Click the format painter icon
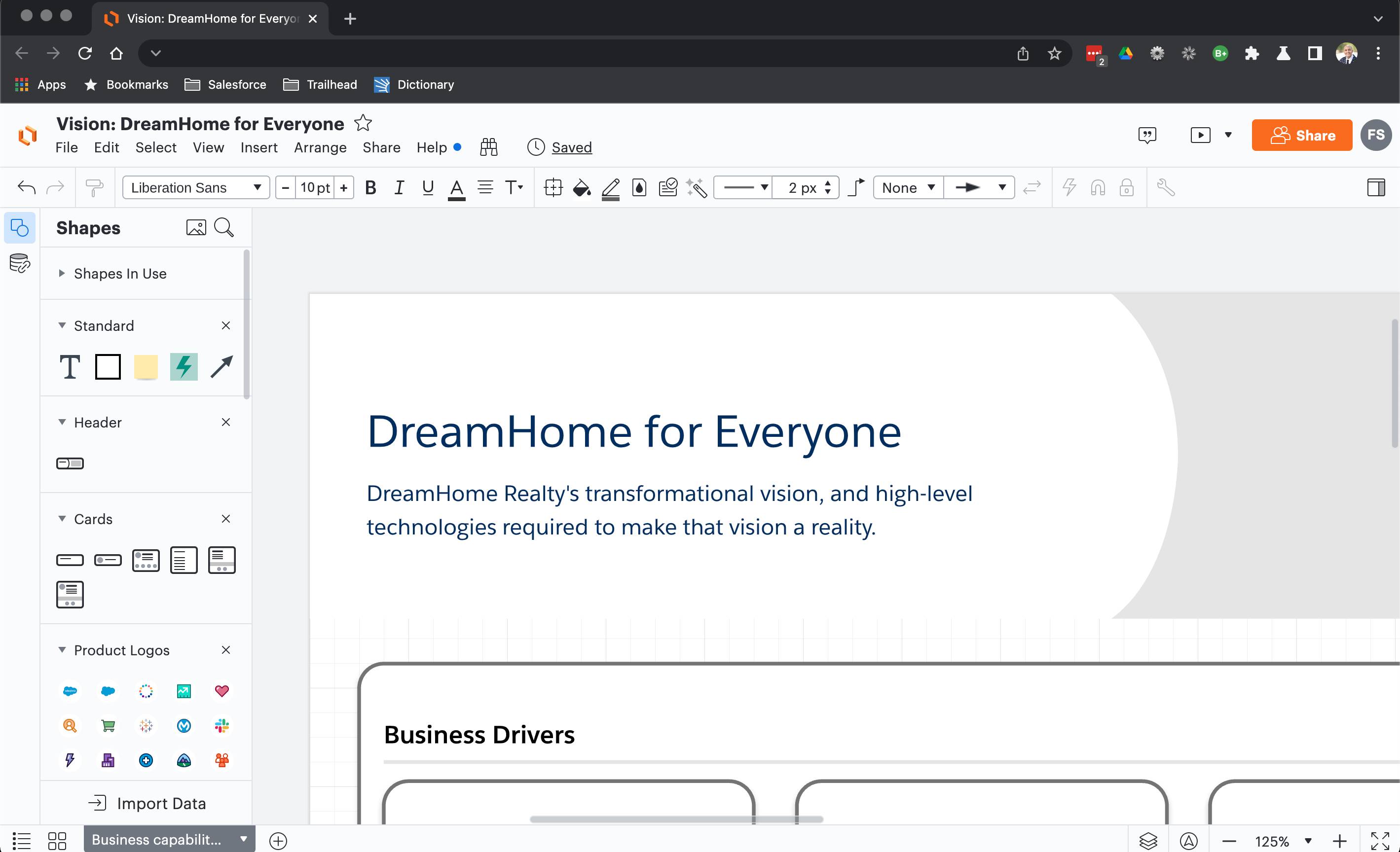 pos(94,188)
